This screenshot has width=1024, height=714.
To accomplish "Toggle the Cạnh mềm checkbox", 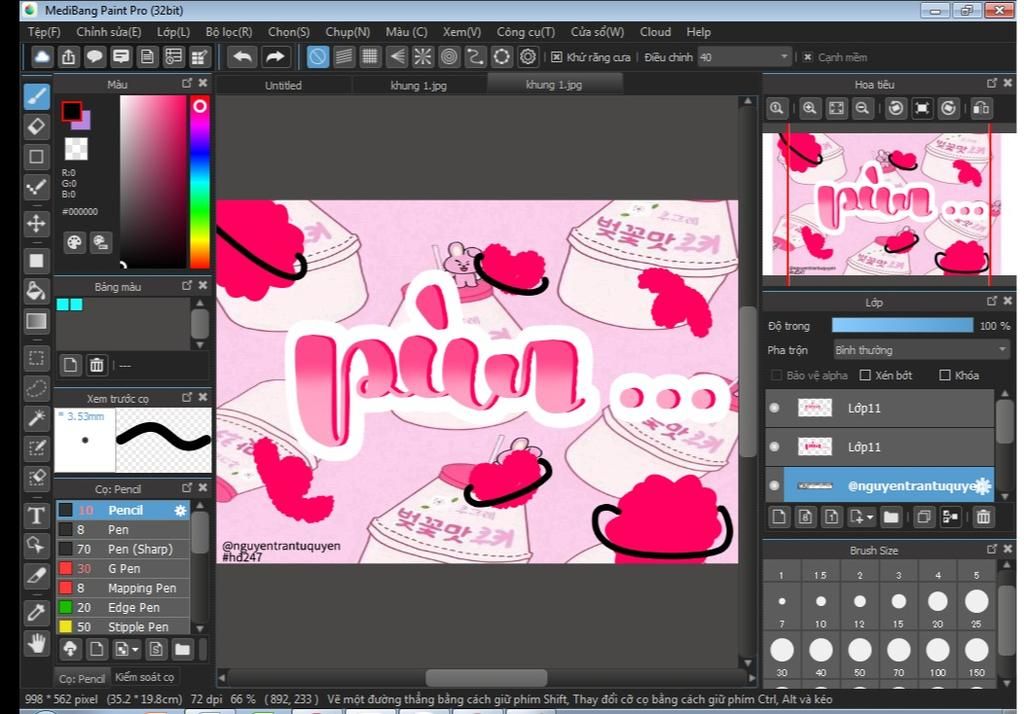I will pos(808,57).
